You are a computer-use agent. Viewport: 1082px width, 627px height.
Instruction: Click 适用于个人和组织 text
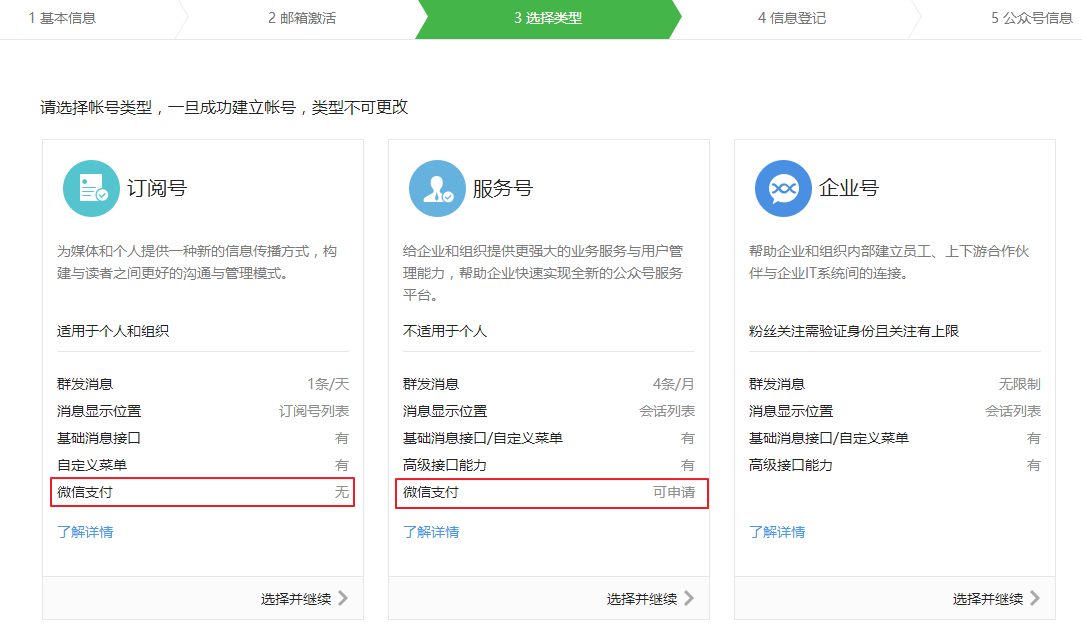(113, 331)
